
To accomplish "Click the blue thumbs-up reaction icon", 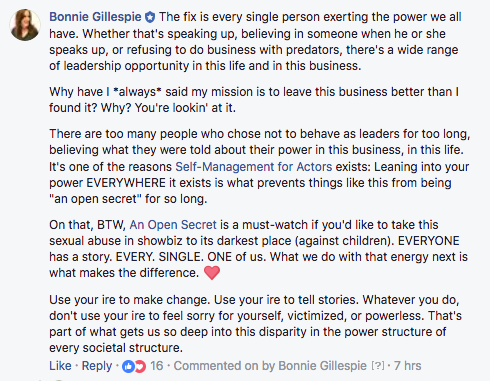I will pyautogui.click(x=128, y=366).
